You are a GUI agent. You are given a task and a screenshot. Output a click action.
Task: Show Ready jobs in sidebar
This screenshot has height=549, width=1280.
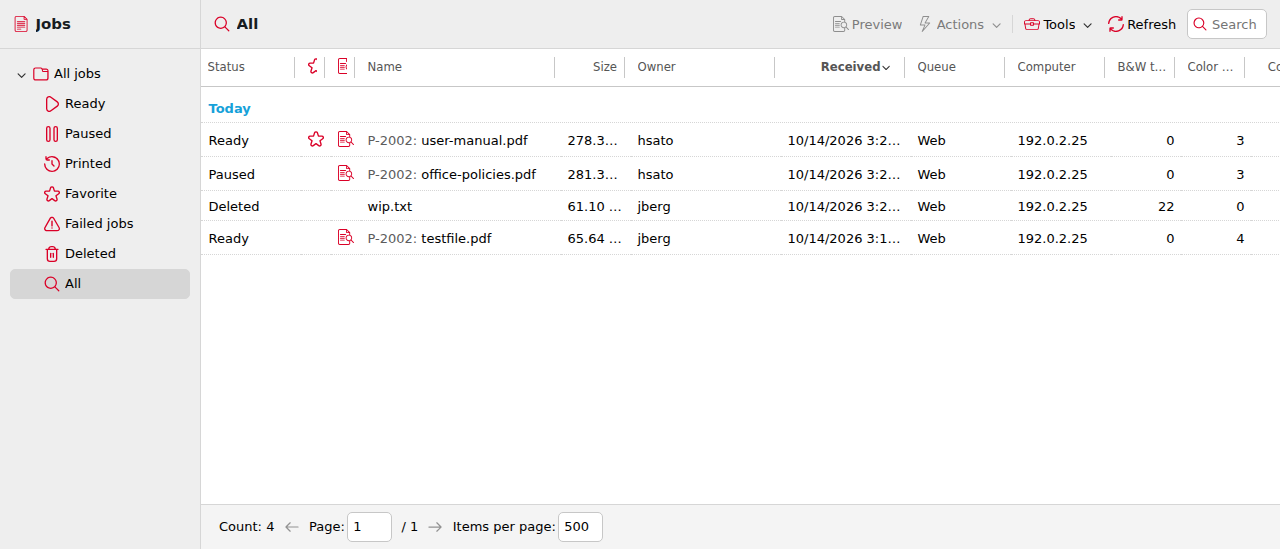85,104
